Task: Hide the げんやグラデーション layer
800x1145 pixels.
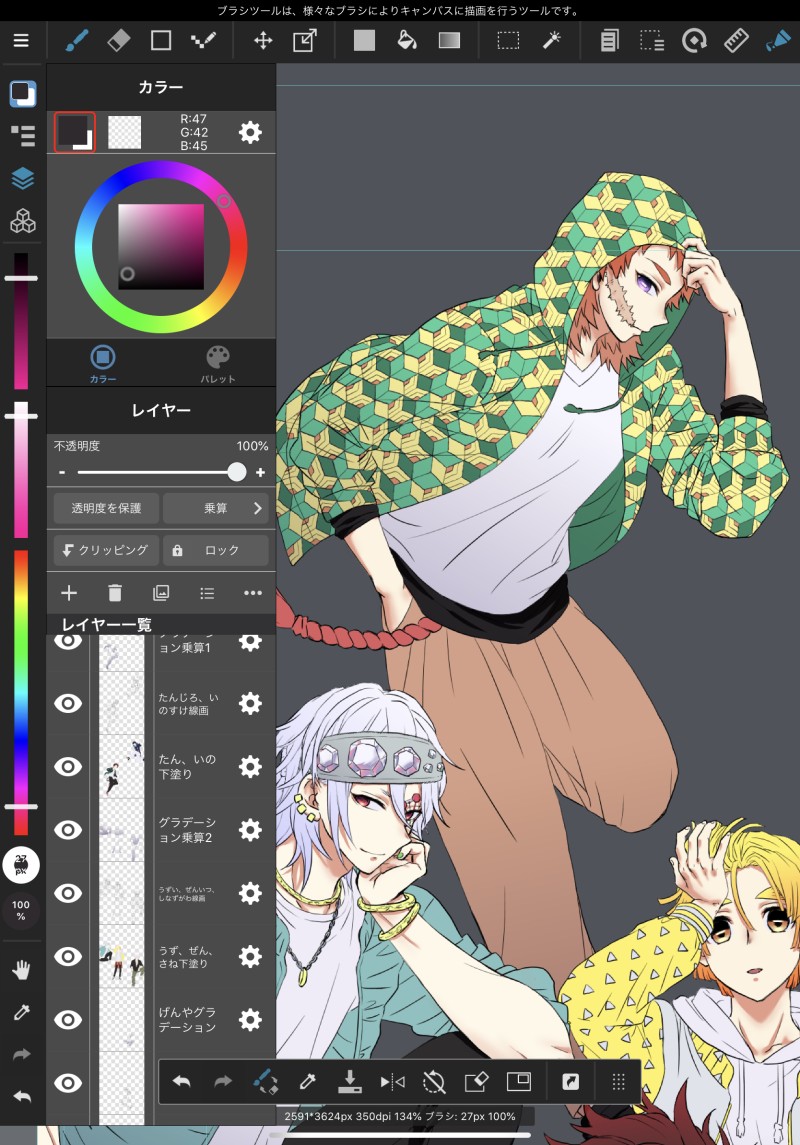Action: [68, 1020]
